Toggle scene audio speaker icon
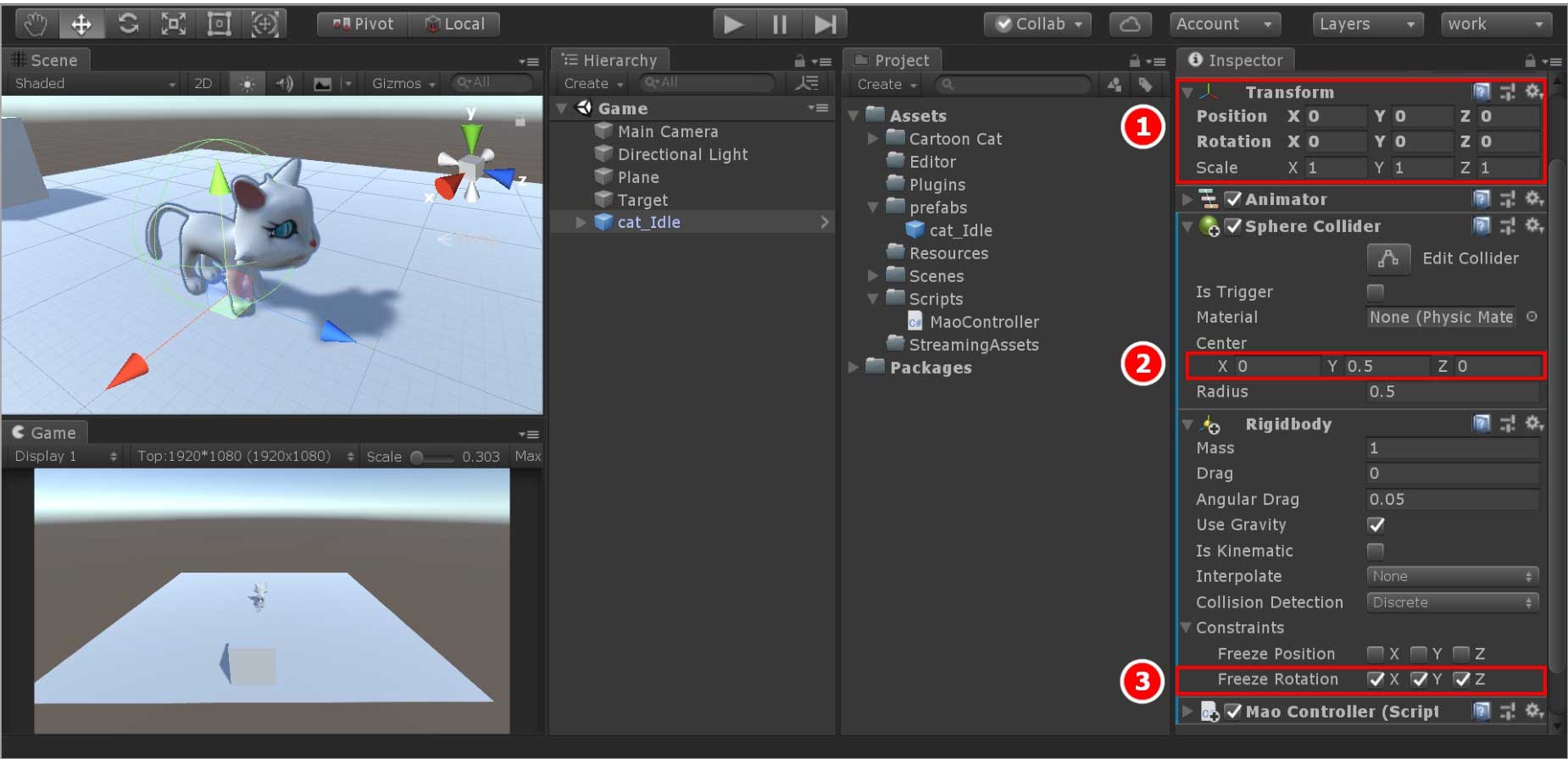This screenshot has width=1568, height=759. click(285, 83)
